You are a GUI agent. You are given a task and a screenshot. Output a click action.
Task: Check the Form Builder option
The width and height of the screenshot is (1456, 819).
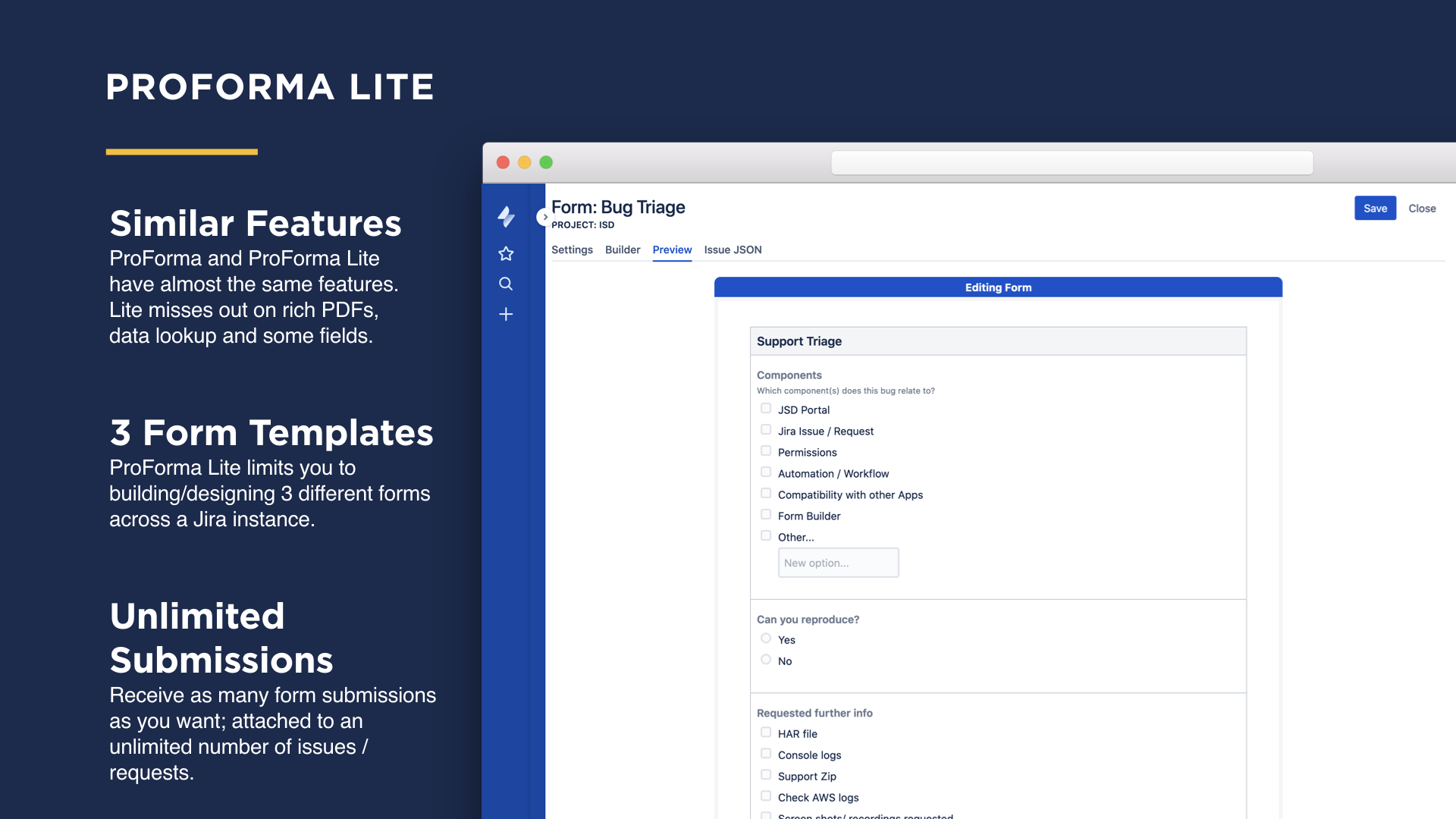tap(766, 514)
